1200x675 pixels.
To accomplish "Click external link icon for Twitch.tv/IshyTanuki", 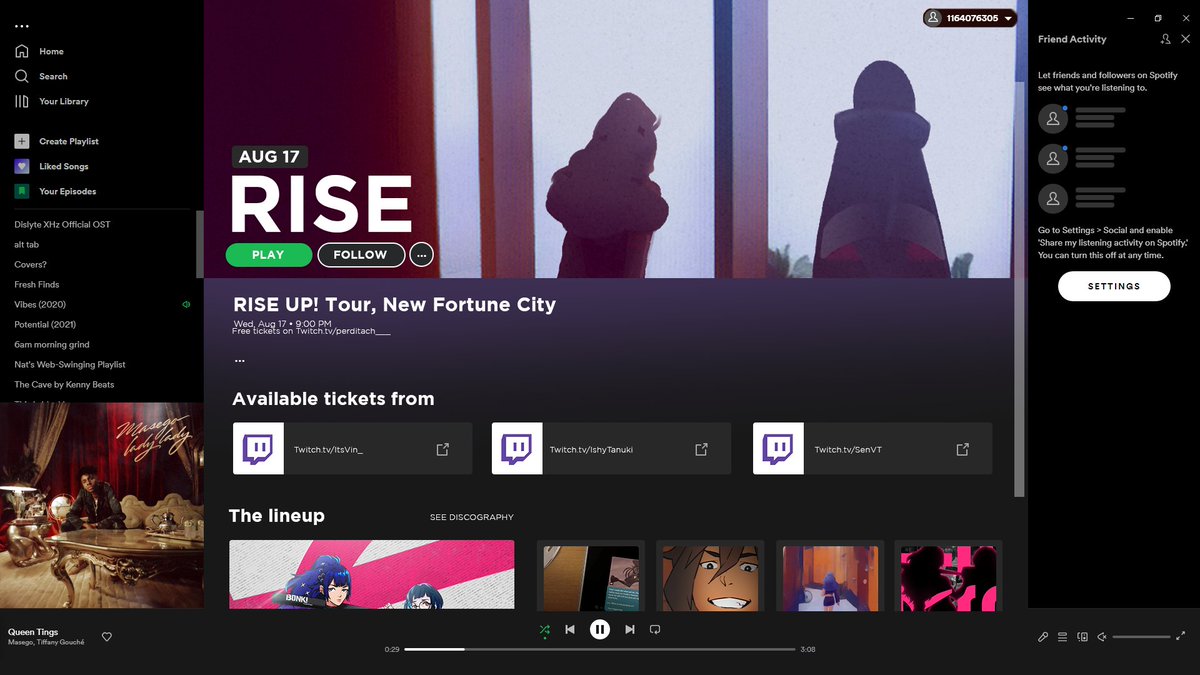I will (x=702, y=449).
